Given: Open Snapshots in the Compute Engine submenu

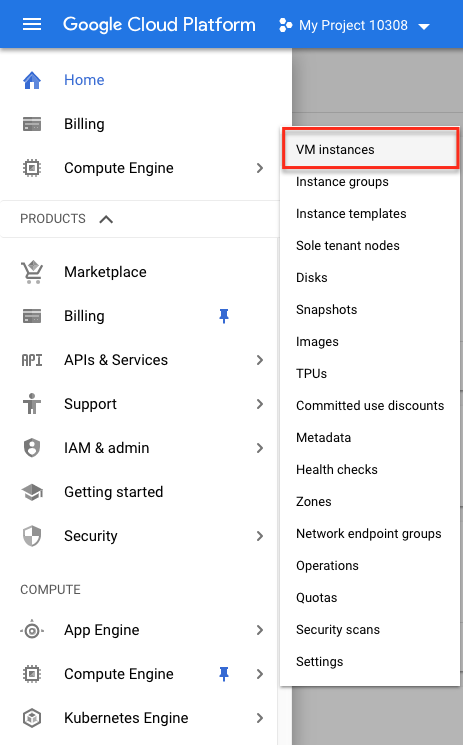Looking at the screenshot, I should (326, 310).
